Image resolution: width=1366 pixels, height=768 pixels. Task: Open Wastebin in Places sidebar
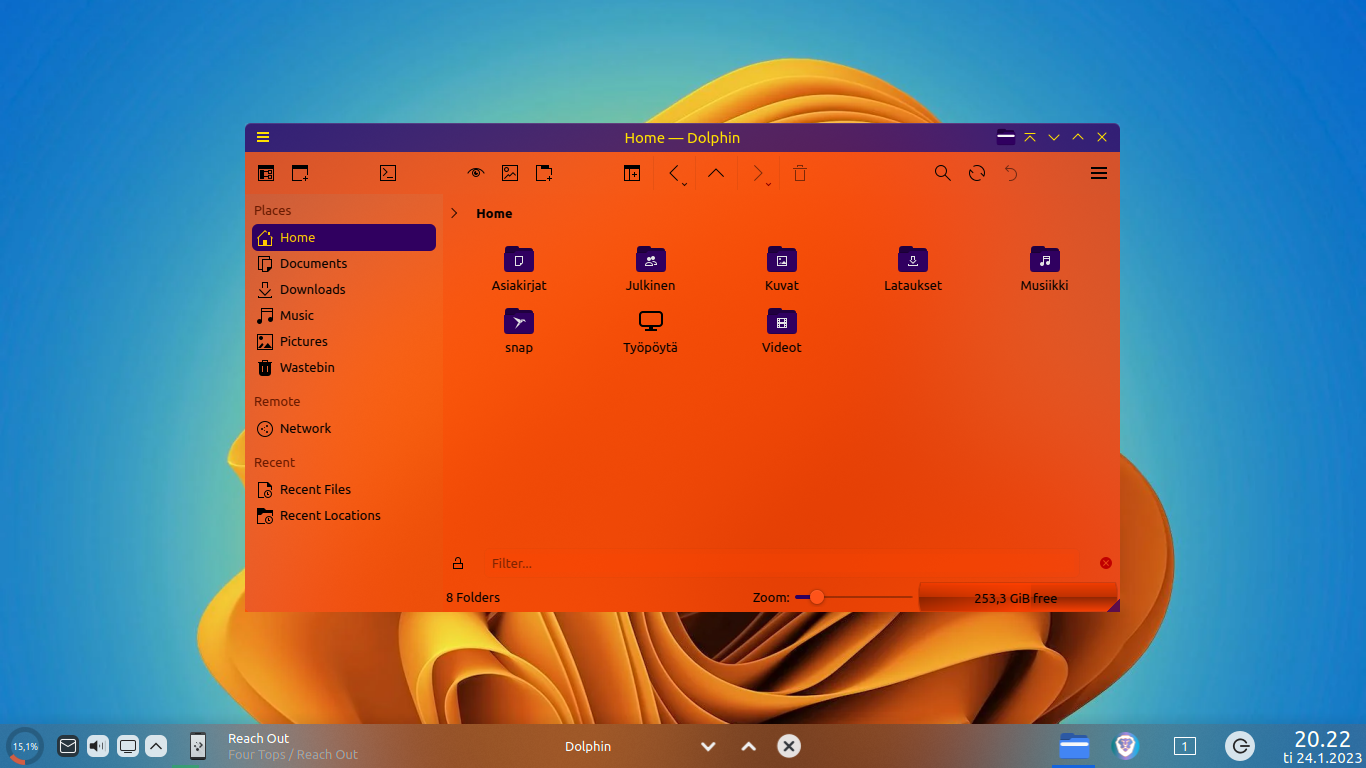coord(344,367)
